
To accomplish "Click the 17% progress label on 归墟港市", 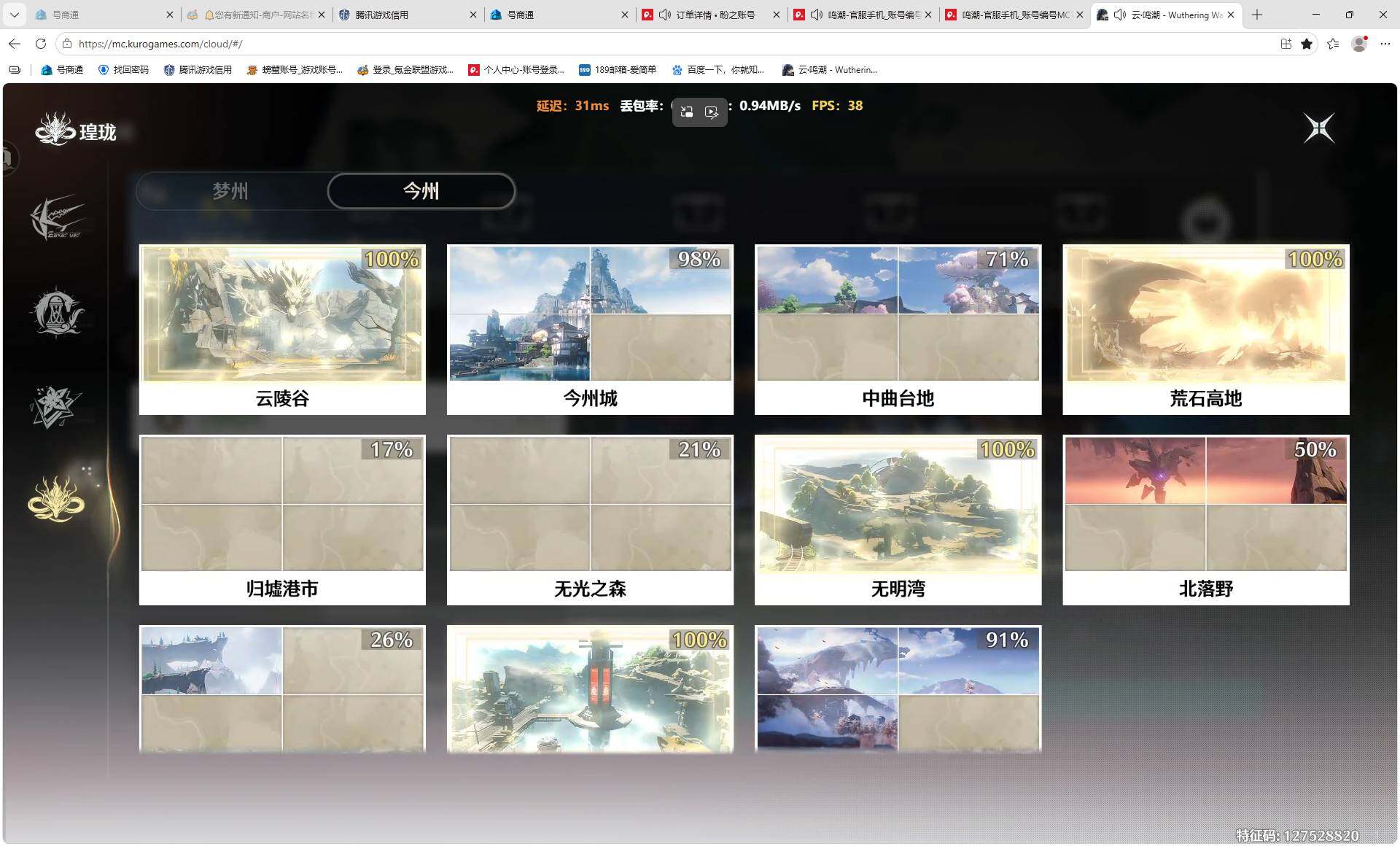I will pos(392,449).
